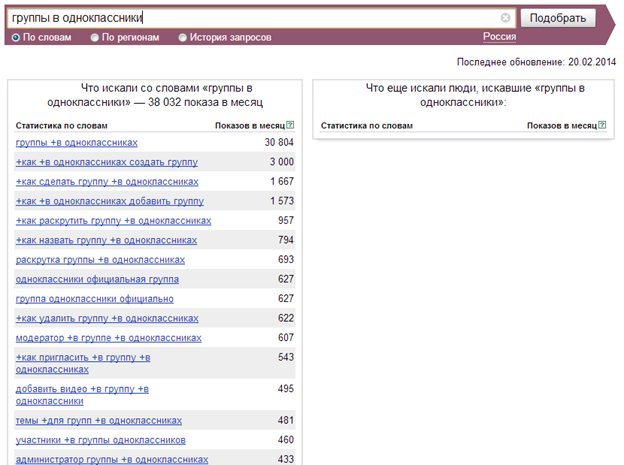Click the 'Подобрать' button
Viewport: 624px width, 465px height.
coord(558,18)
